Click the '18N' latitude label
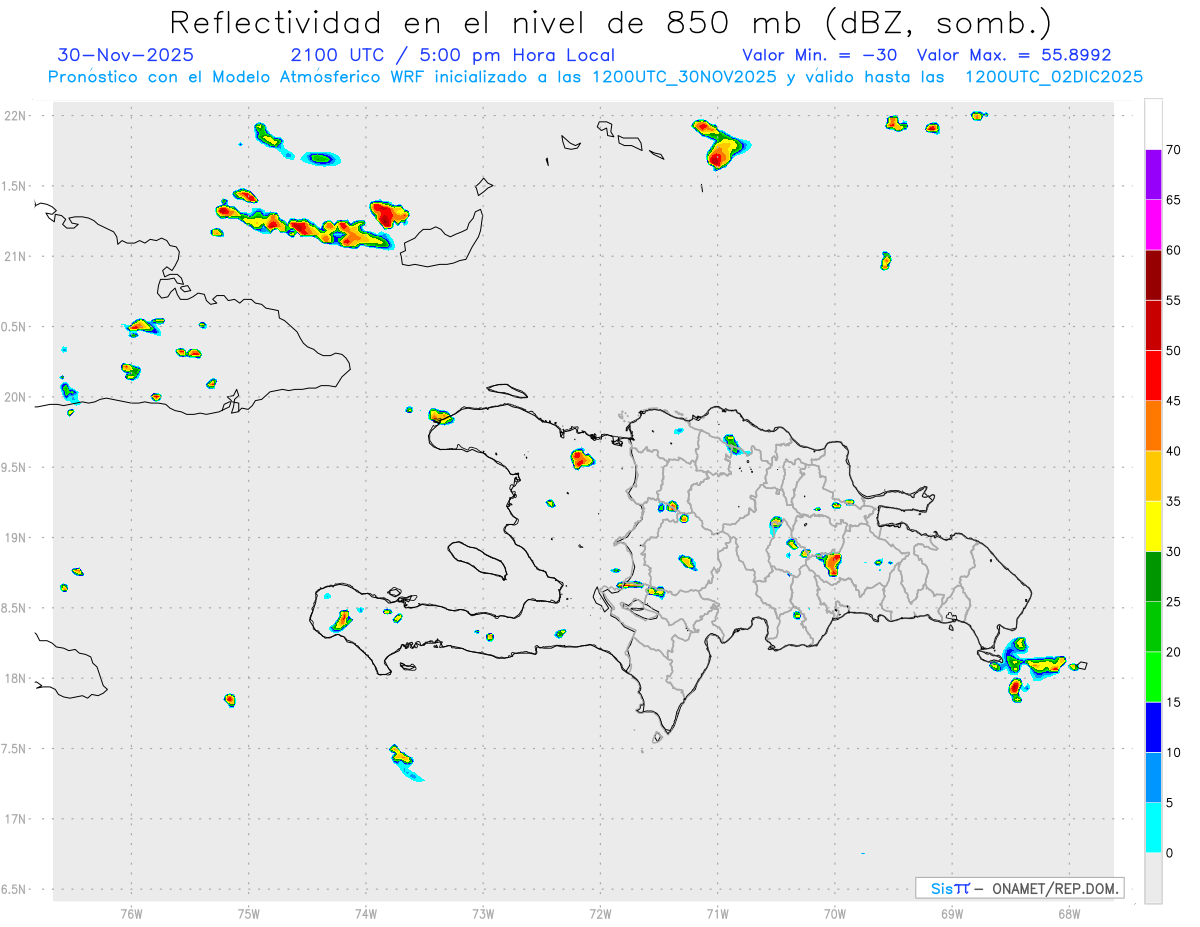1200x927 pixels. (16, 678)
